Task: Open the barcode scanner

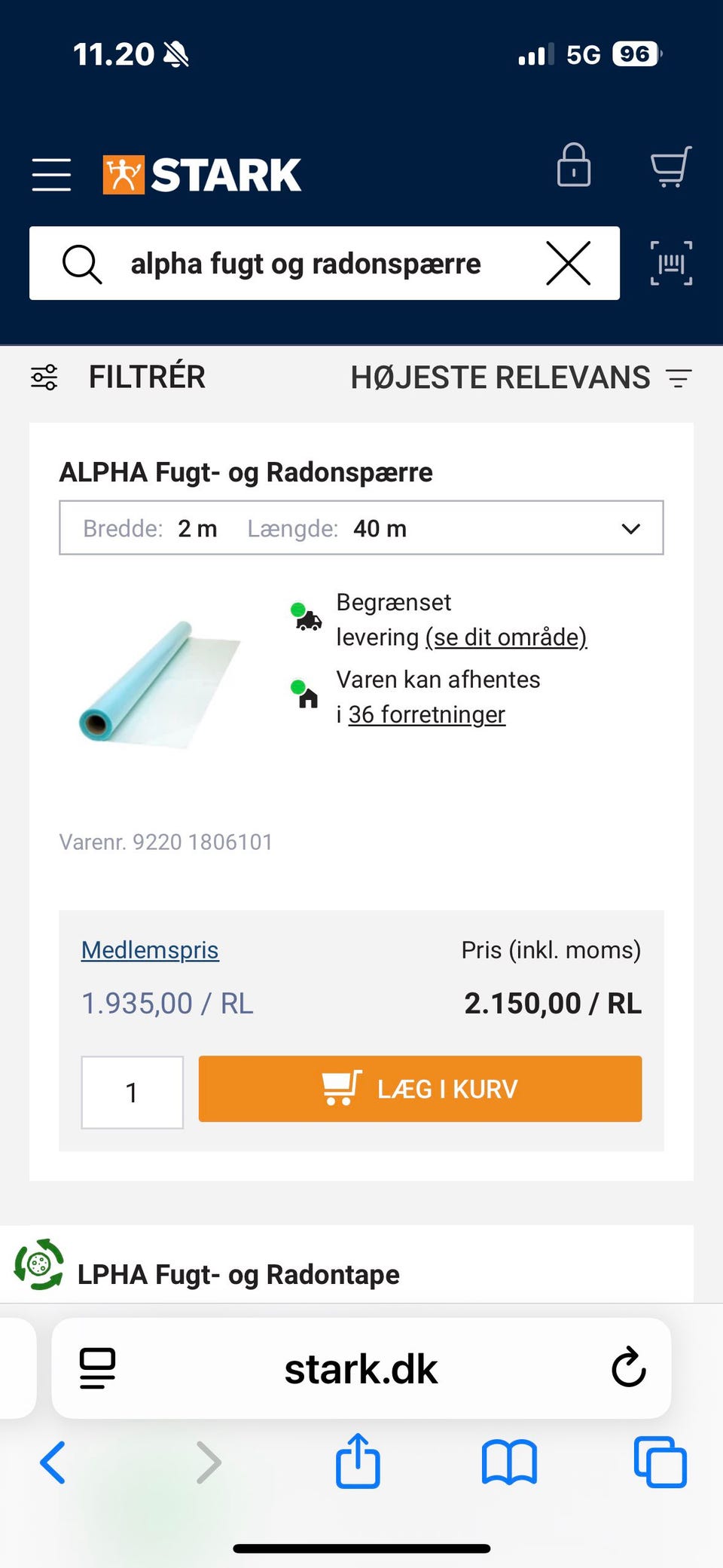Action: point(671,264)
